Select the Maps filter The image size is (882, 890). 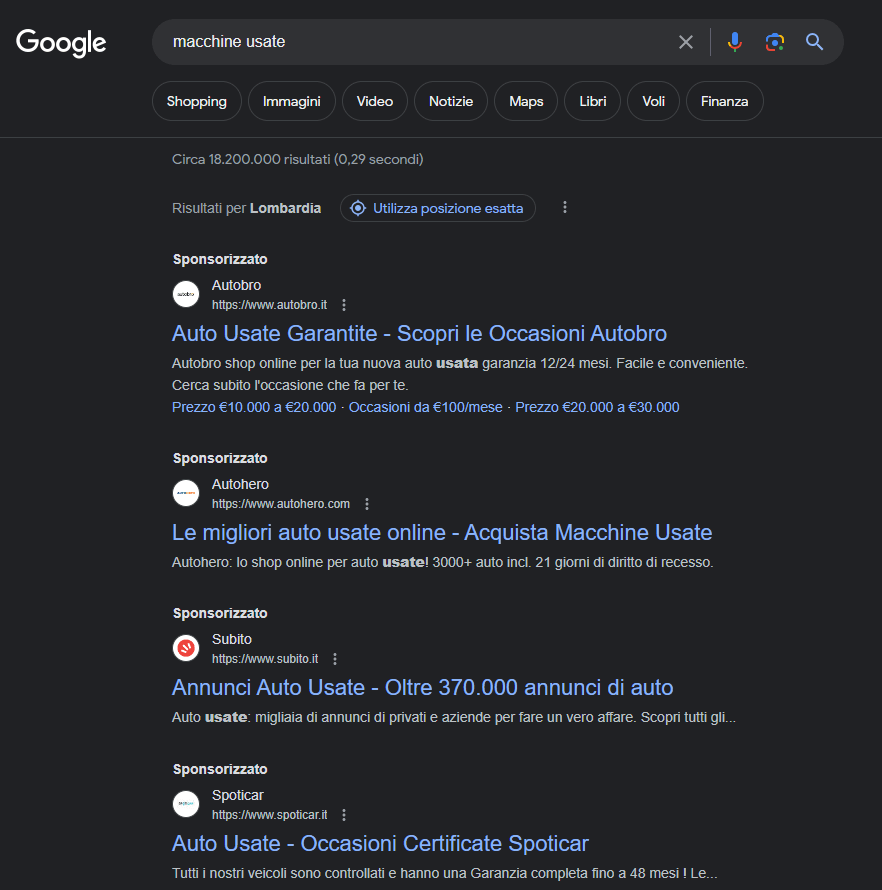coord(526,101)
